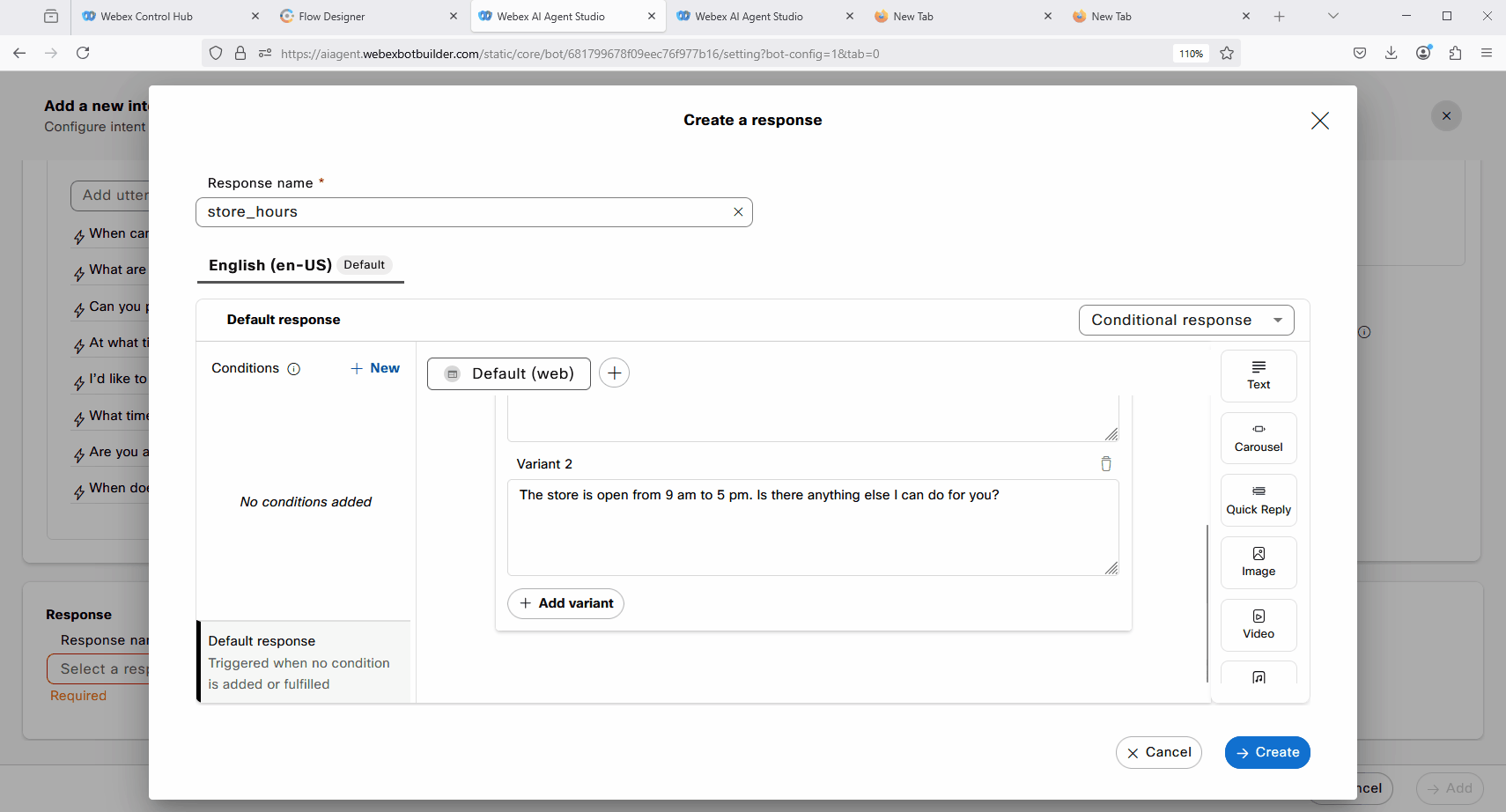
Task: Add an Image to the response
Action: [1258, 562]
